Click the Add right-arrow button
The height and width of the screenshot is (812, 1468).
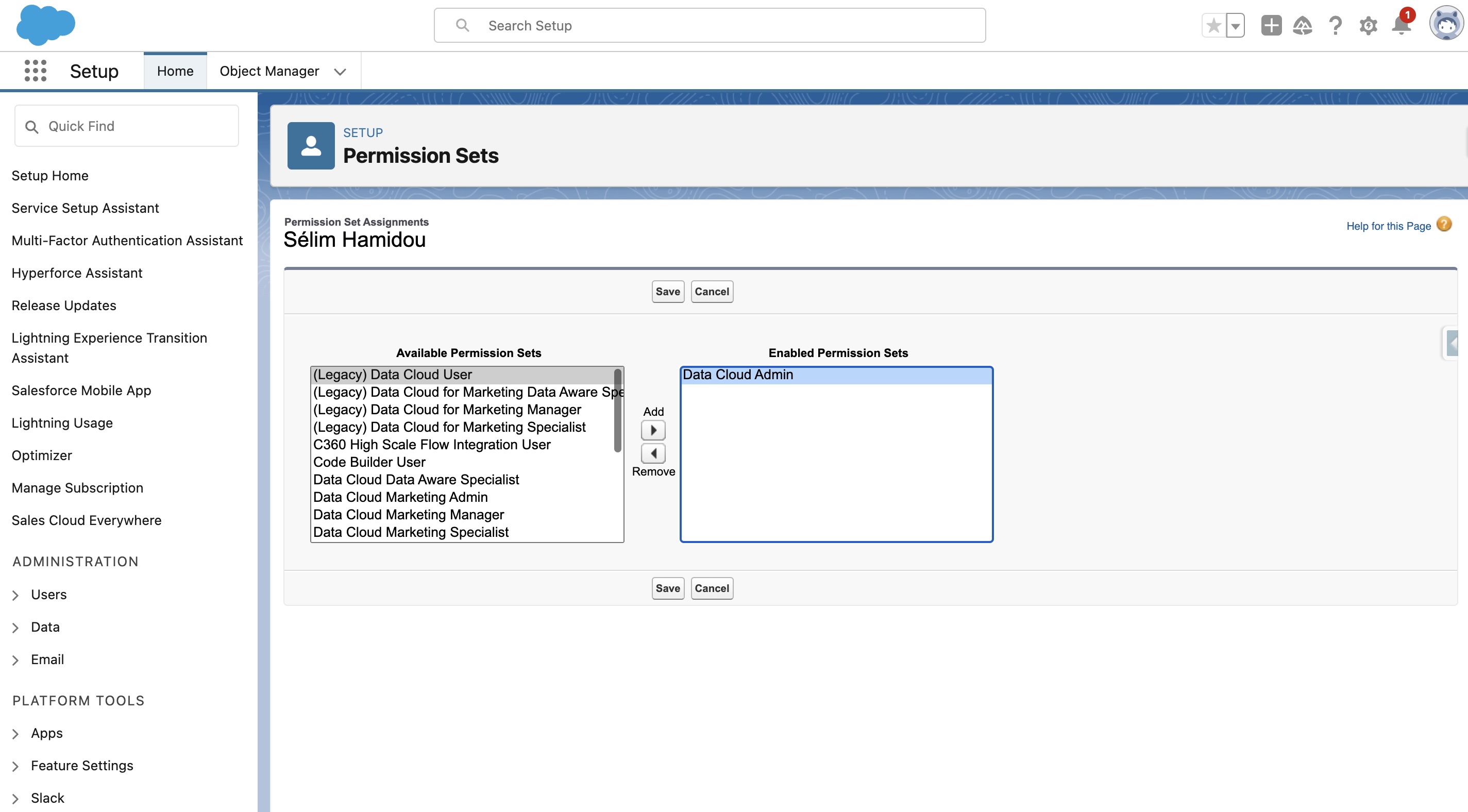[x=653, y=430]
